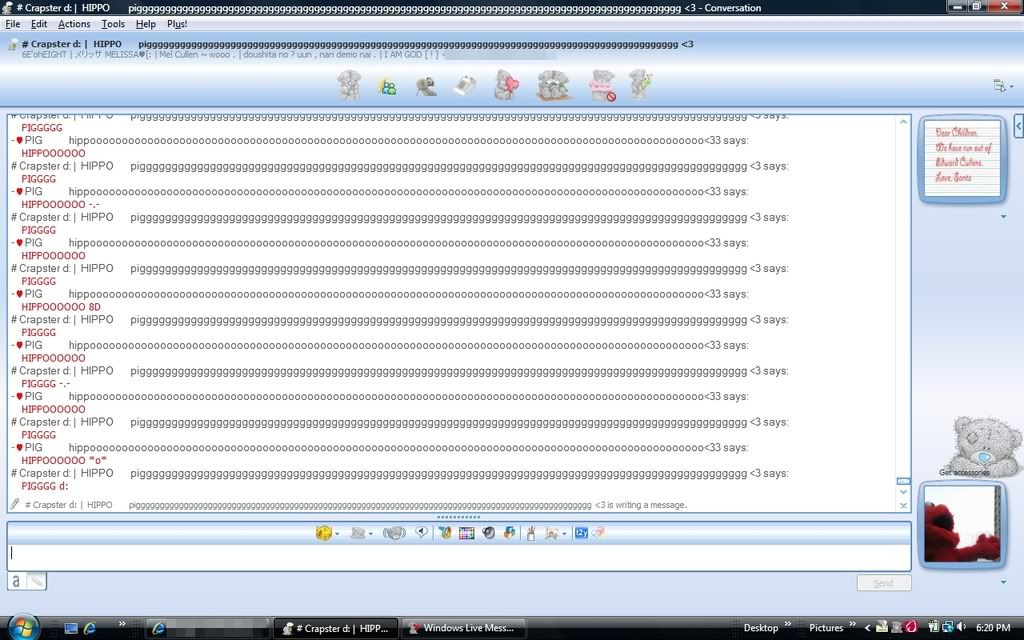Open the color grid icon in input toolbar
Screen dimensions: 1024x640
[466, 533]
